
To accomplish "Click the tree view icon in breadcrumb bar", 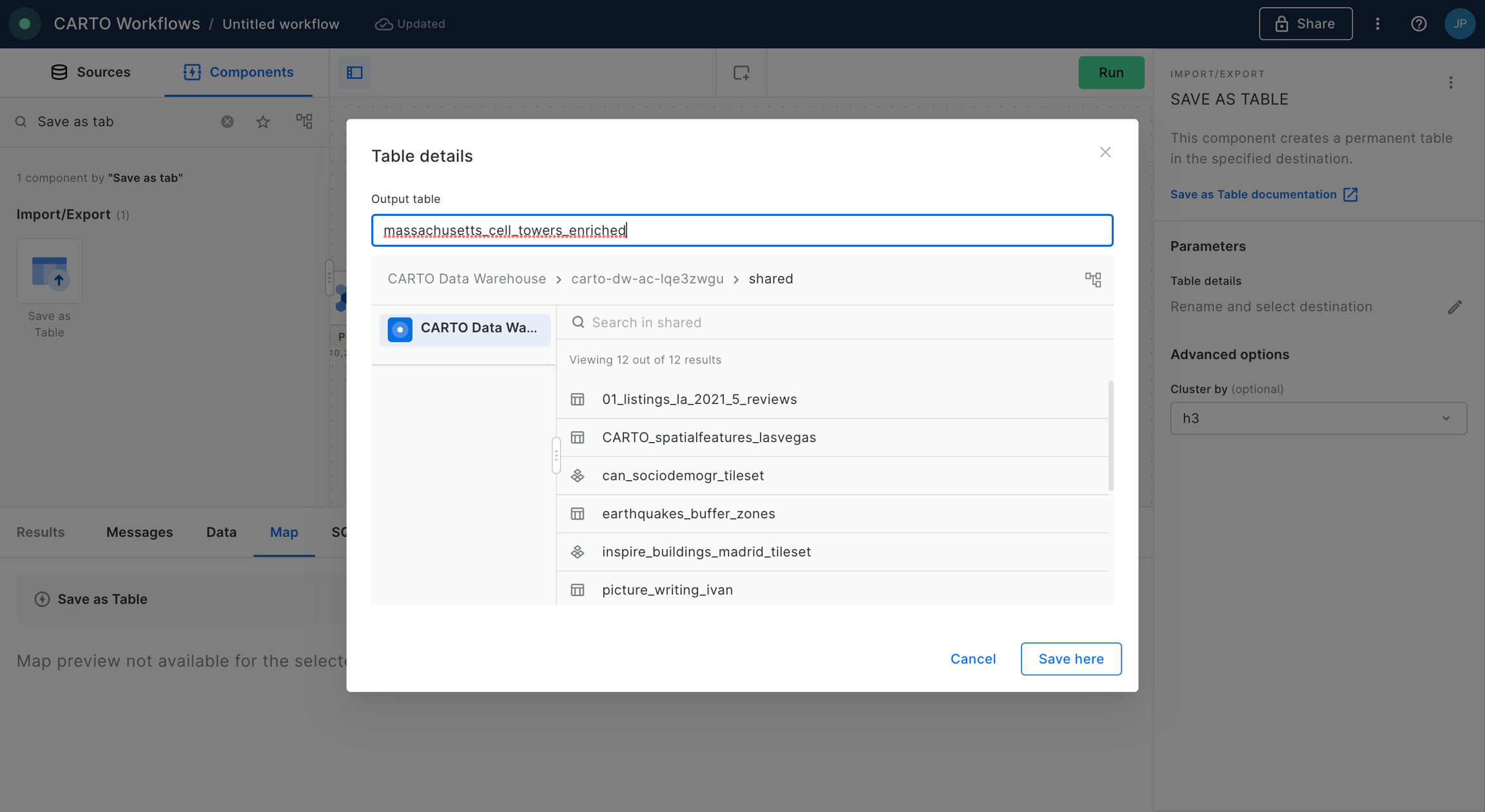I will point(1092,279).
